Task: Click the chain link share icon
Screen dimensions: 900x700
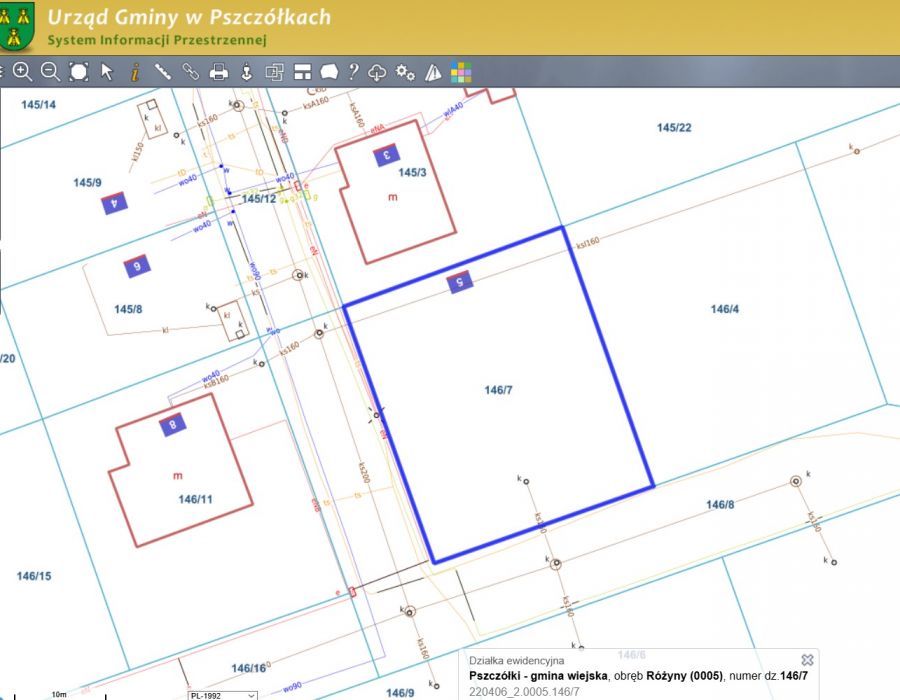Action: [190, 72]
